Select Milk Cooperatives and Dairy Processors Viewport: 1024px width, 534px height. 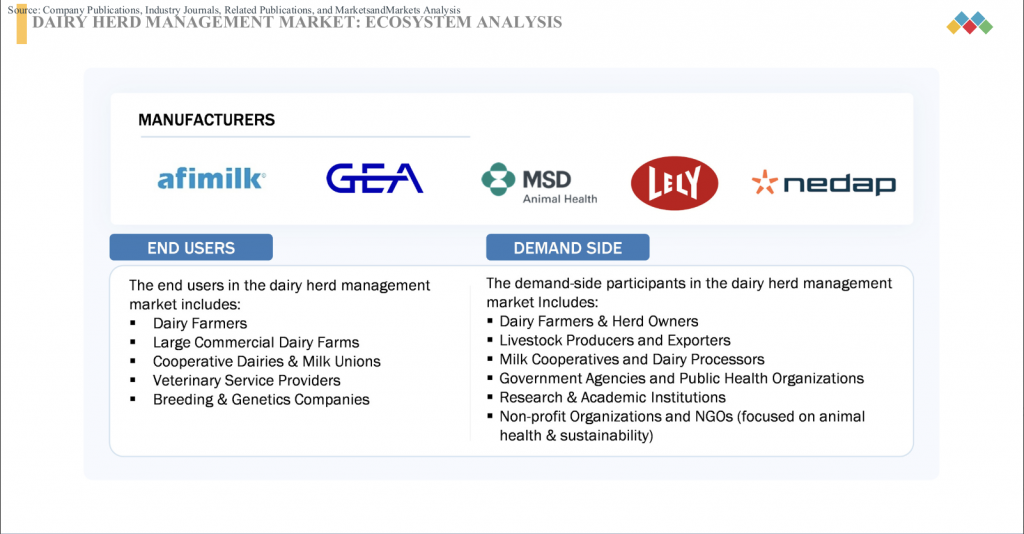tap(631, 359)
